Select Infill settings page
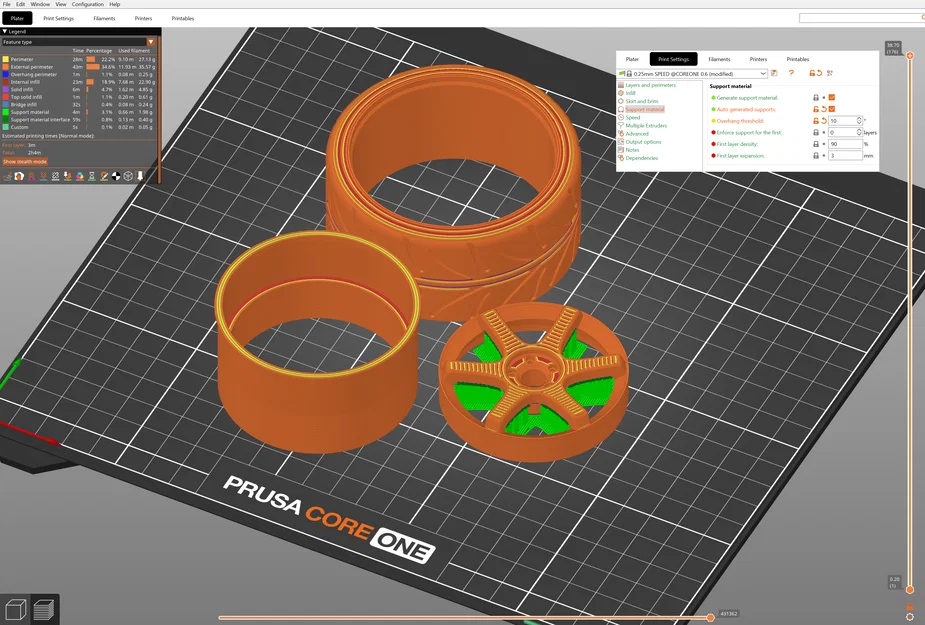 click(x=630, y=93)
